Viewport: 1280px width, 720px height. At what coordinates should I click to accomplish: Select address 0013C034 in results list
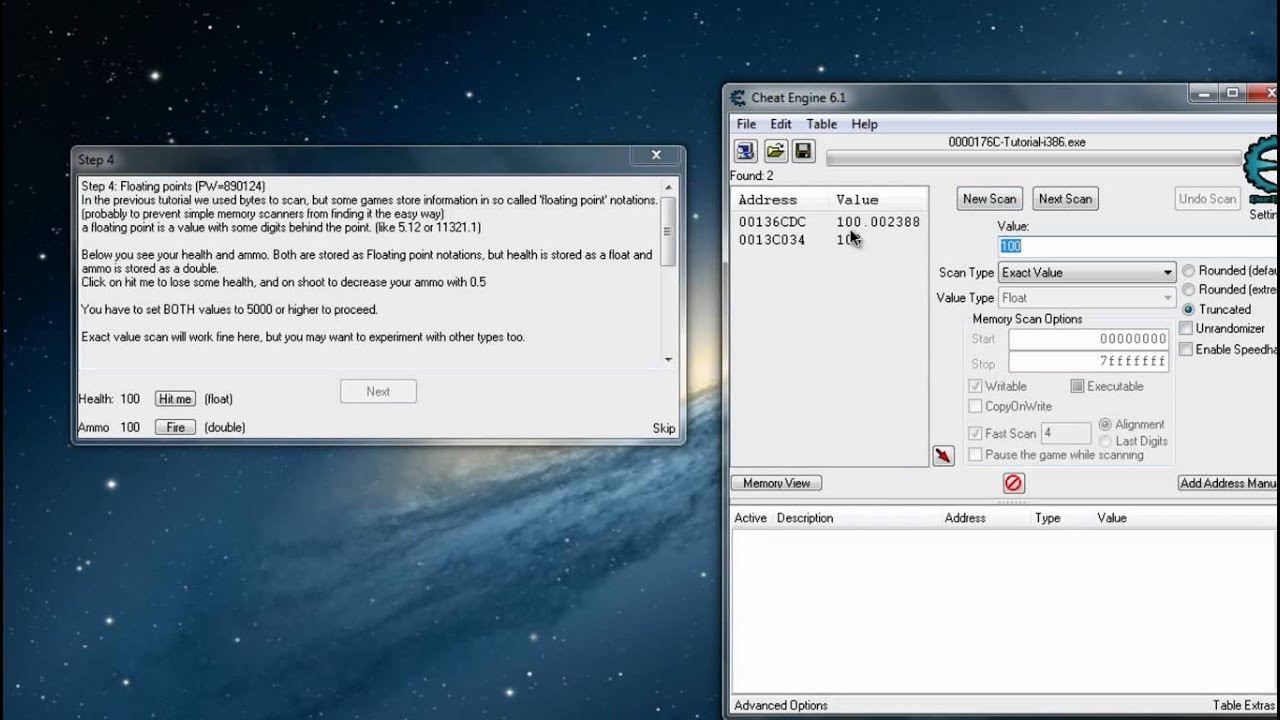pyautogui.click(x=772, y=240)
